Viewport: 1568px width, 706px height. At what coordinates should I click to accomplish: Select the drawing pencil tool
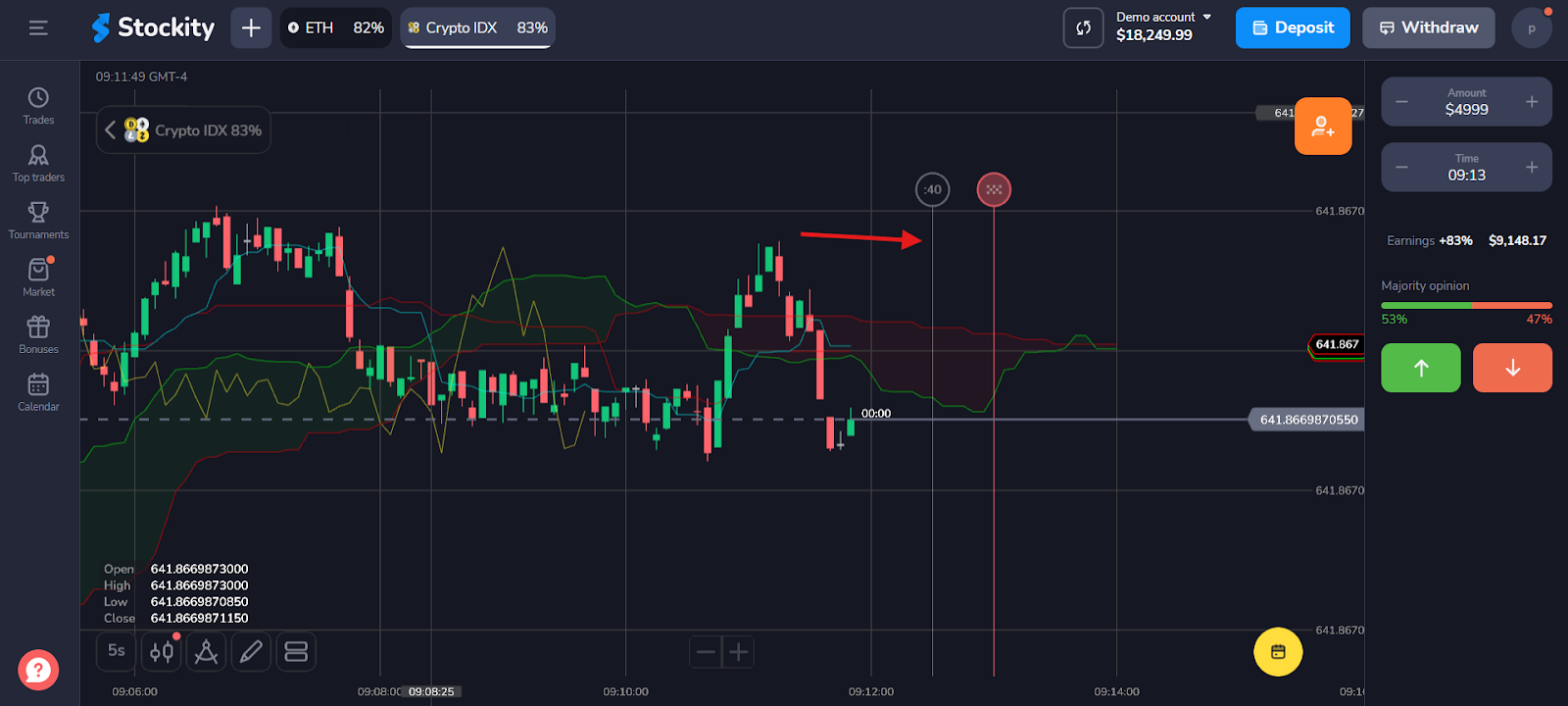tap(251, 651)
